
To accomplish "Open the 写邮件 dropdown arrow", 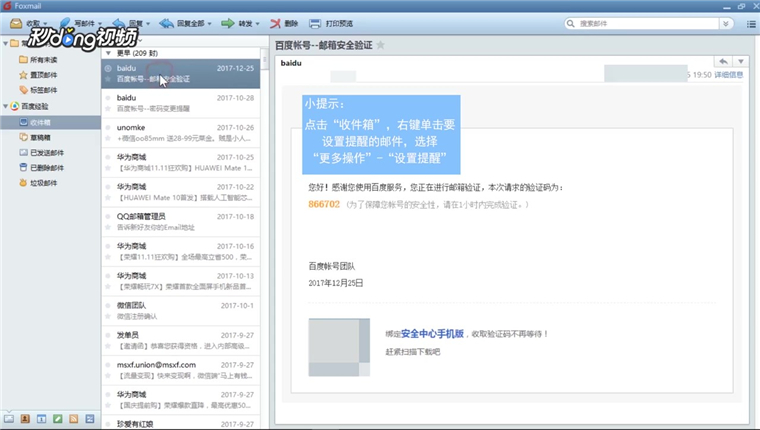I will (x=100, y=24).
